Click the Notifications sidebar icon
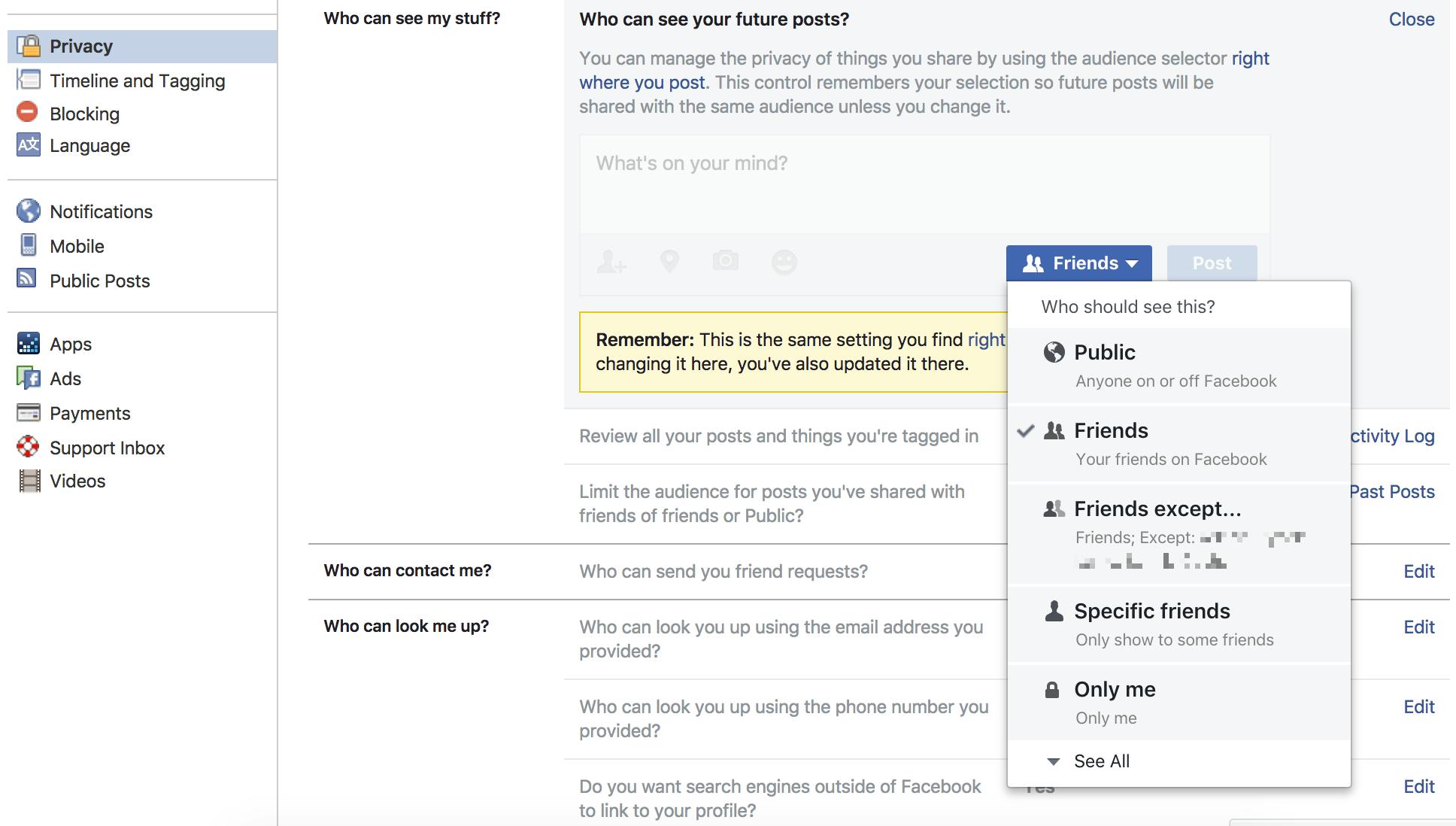Viewport: 1456px width, 826px height. click(27, 211)
